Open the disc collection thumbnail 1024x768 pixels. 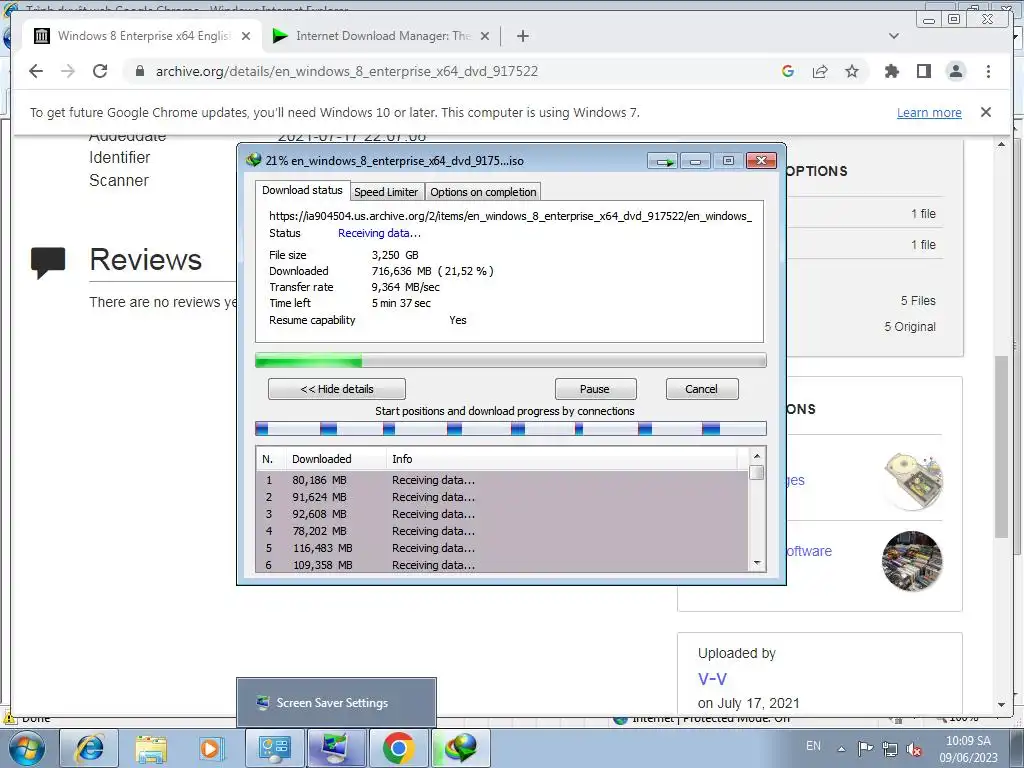click(x=913, y=481)
